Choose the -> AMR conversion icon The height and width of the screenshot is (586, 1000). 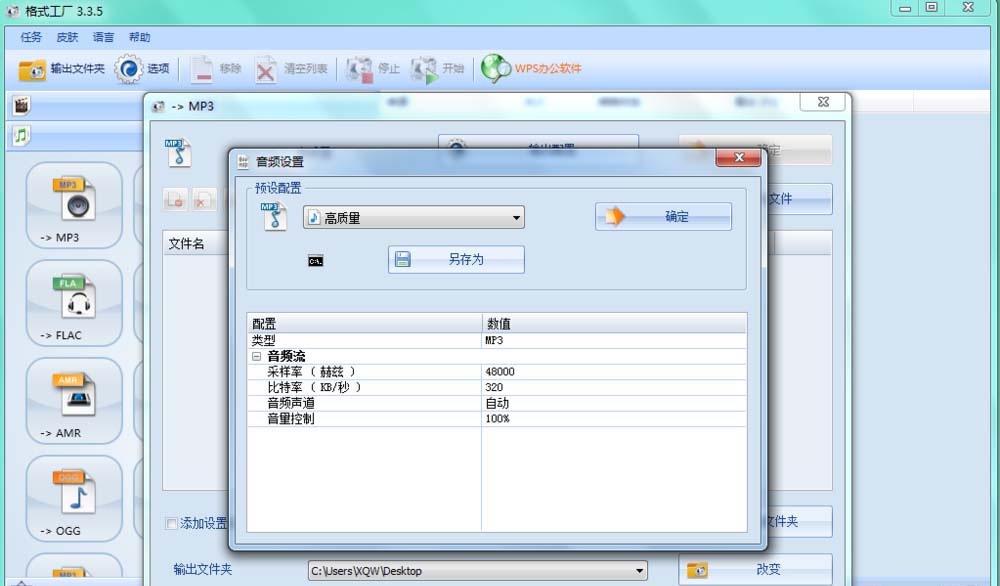click(74, 401)
